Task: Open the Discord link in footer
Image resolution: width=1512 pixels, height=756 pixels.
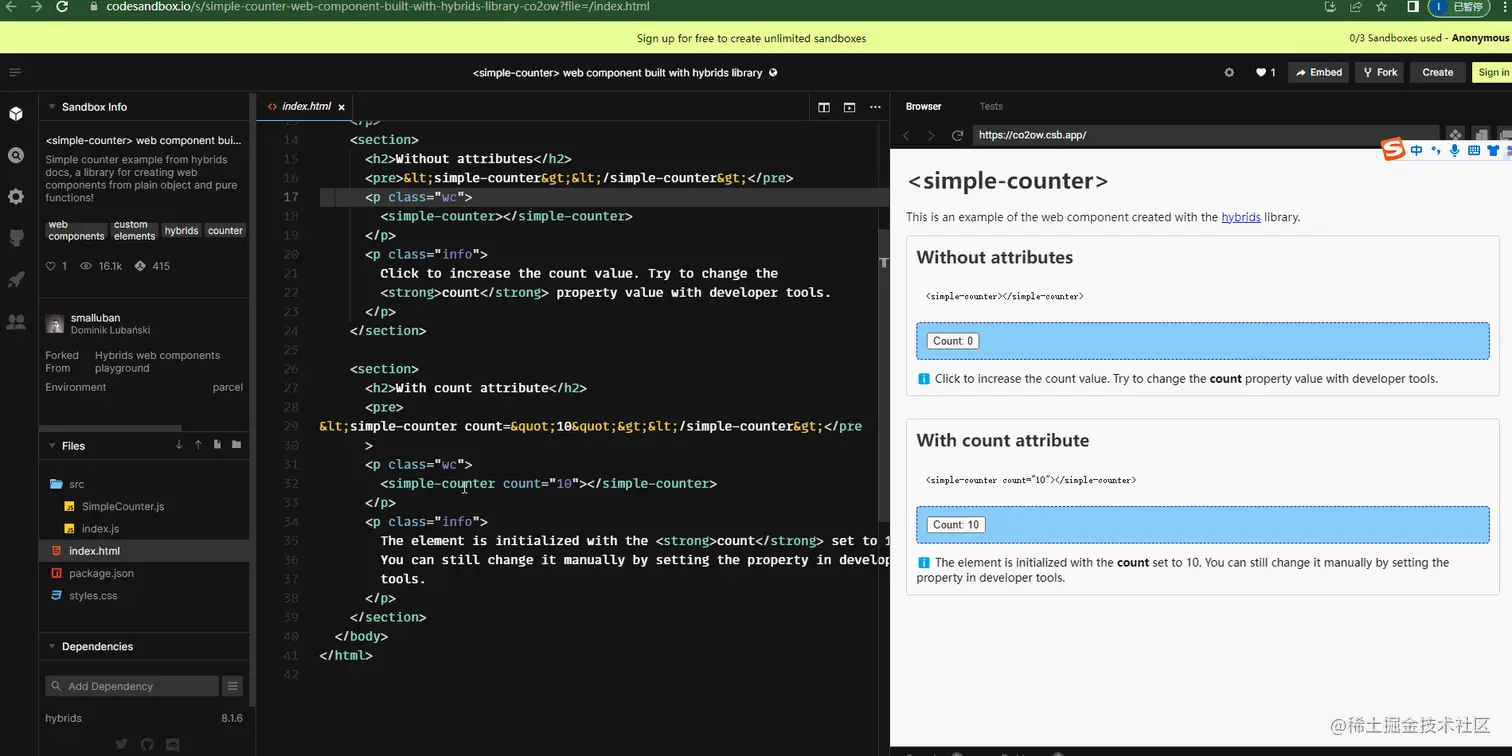Action: point(173,744)
